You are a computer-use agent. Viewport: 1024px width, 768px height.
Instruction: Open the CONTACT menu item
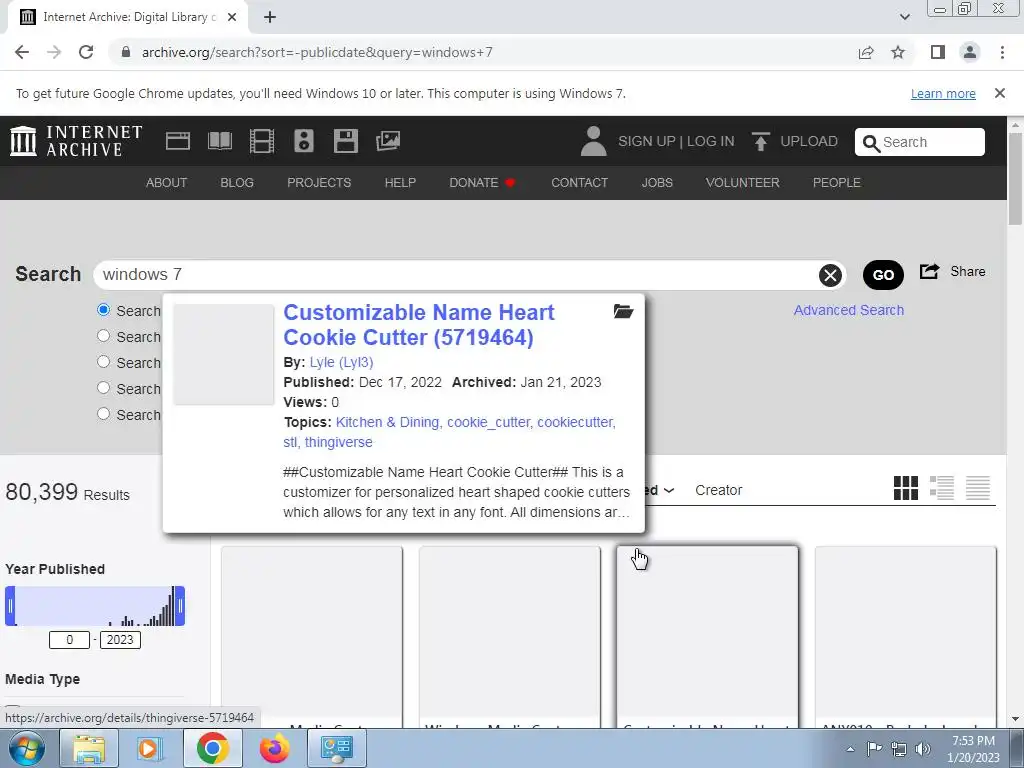click(579, 183)
